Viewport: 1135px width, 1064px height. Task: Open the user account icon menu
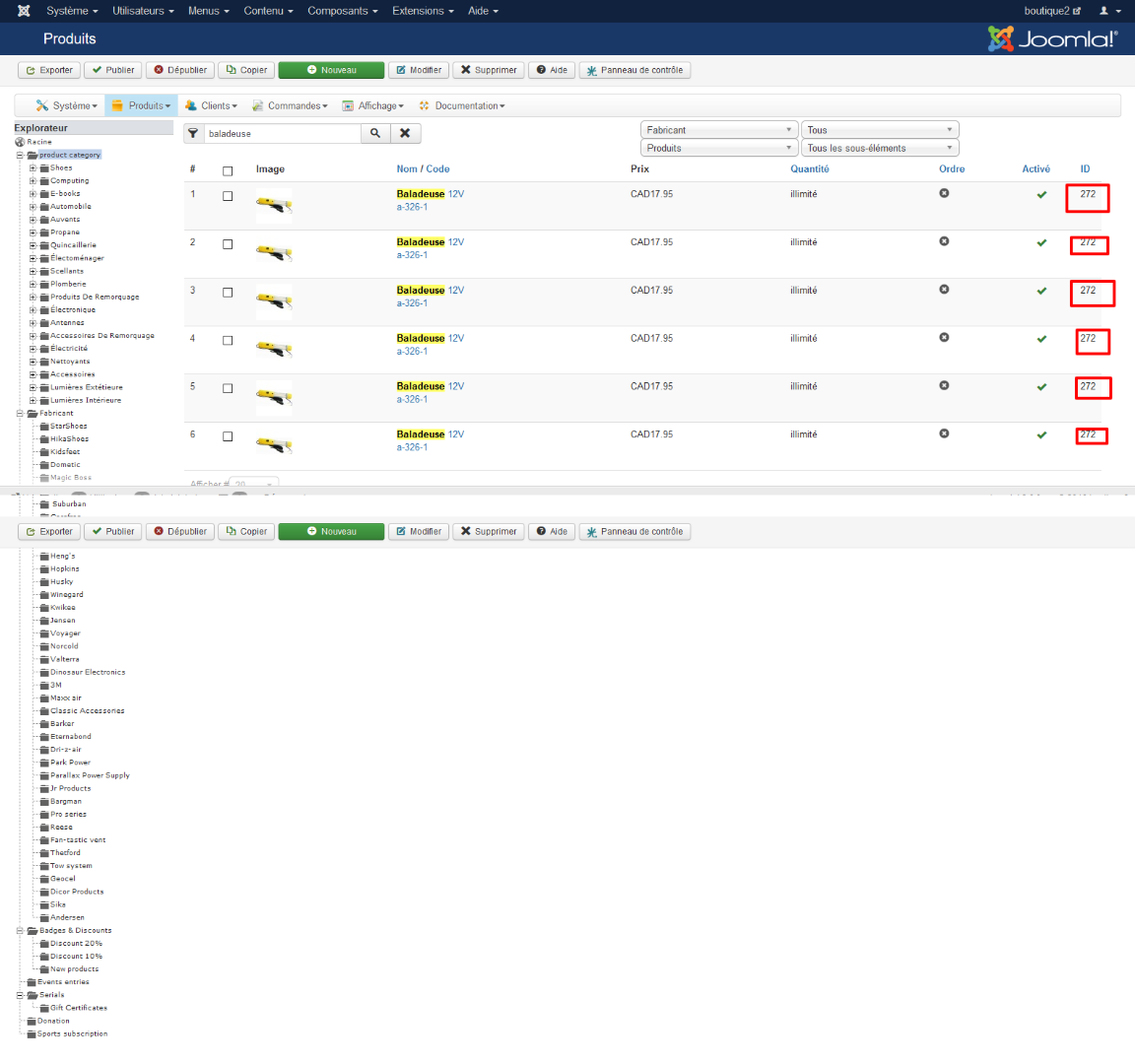1109,11
